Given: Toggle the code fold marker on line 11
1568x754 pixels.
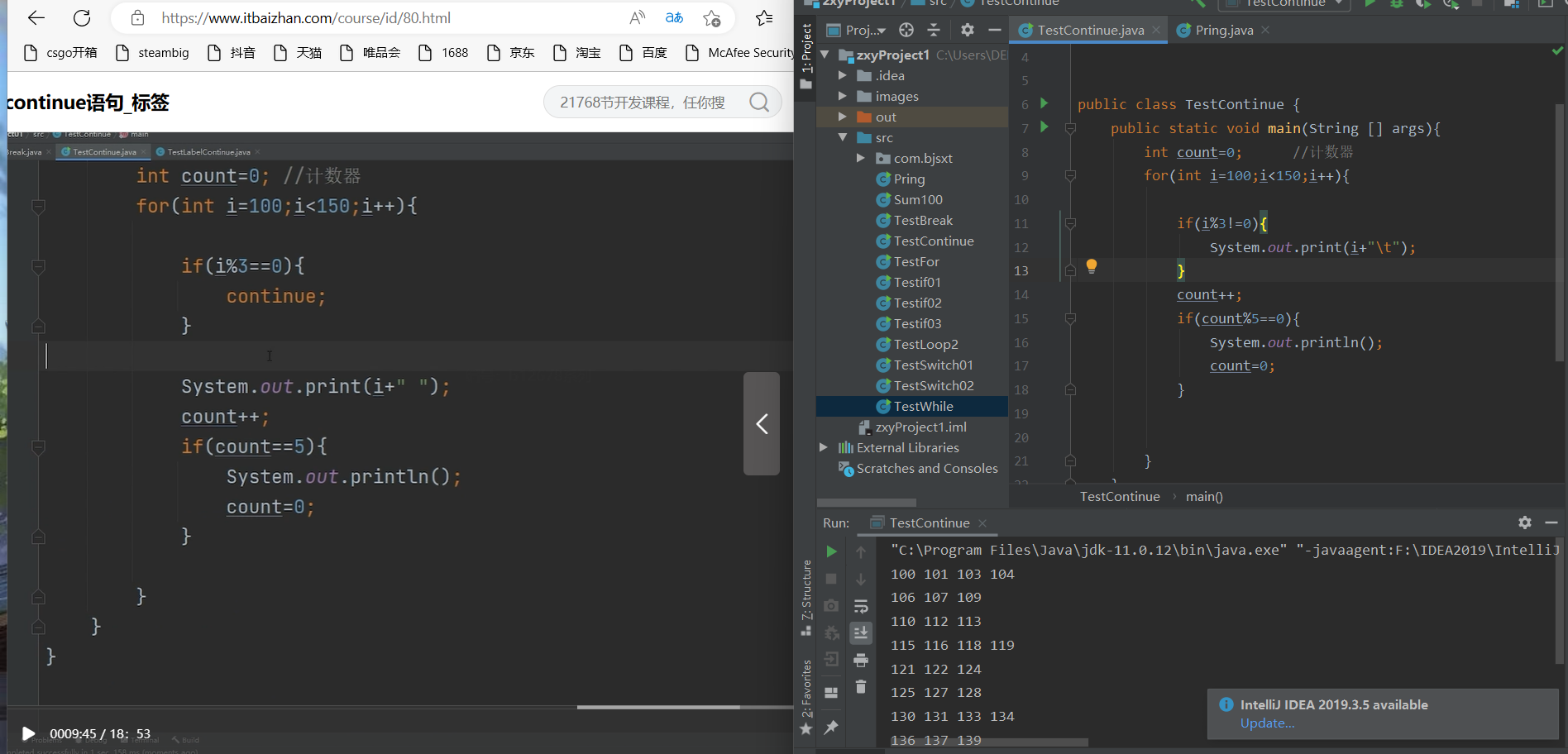Looking at the screenshot, I should click(x=1070, y=223).
